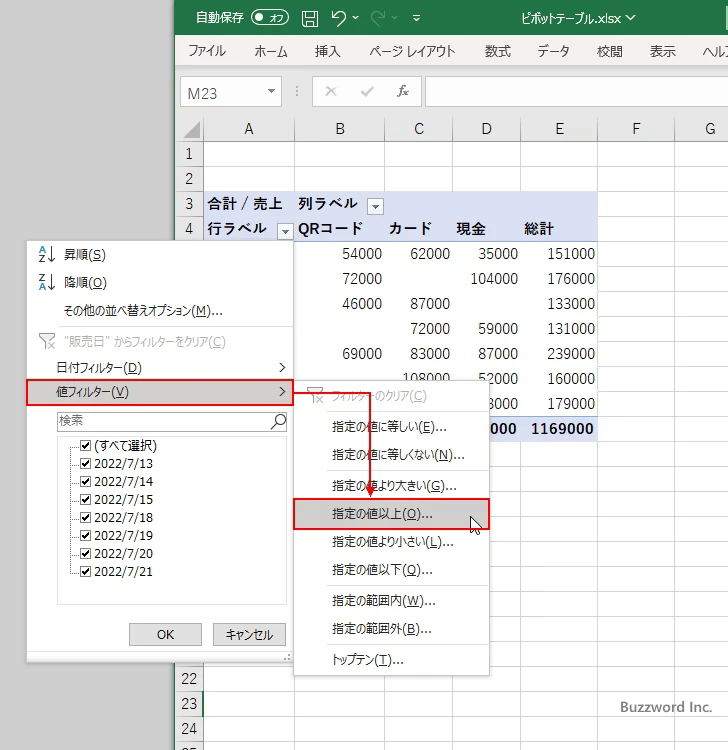Click cell value 239000
Screen dimensions: 728x750
click(x=559, y=354)
